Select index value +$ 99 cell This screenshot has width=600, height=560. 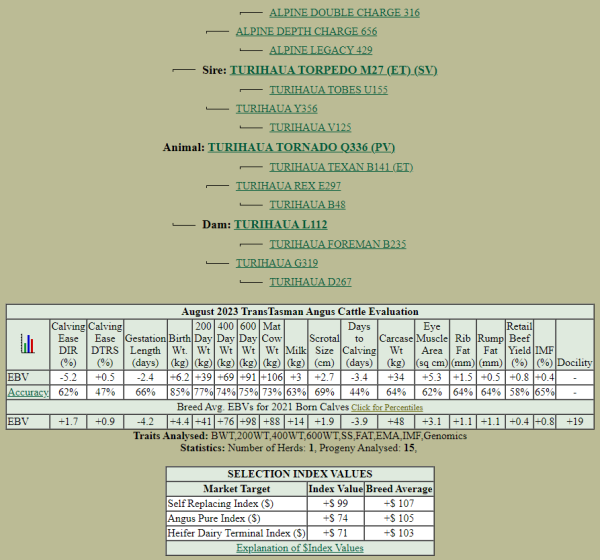click(x=336, y=504)
